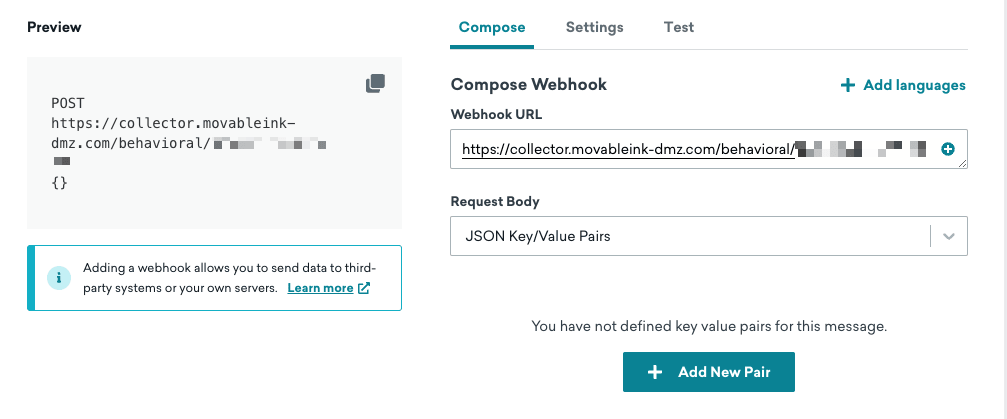Open the JSON Key/Value Pairs selector
The height and width of the screenshot is (419, 1007).
click(690, 236)
